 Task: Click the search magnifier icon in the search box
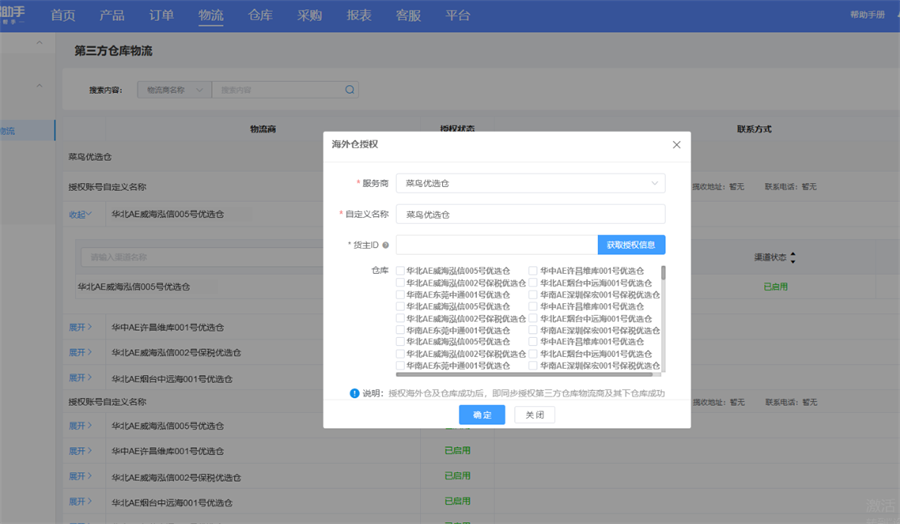click(x=350, y=90)
